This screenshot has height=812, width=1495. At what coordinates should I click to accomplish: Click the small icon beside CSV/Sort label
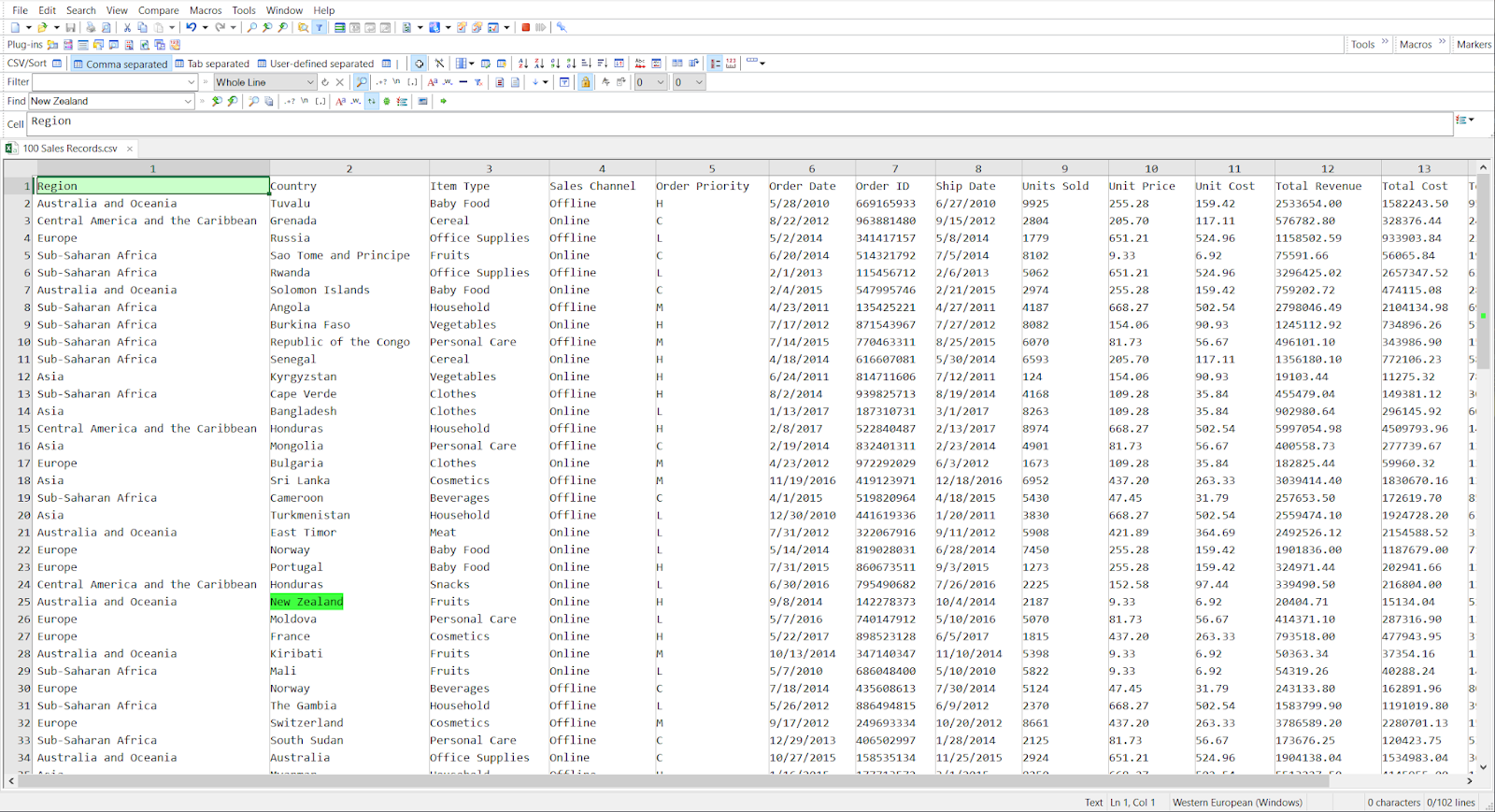coord(57,64)
